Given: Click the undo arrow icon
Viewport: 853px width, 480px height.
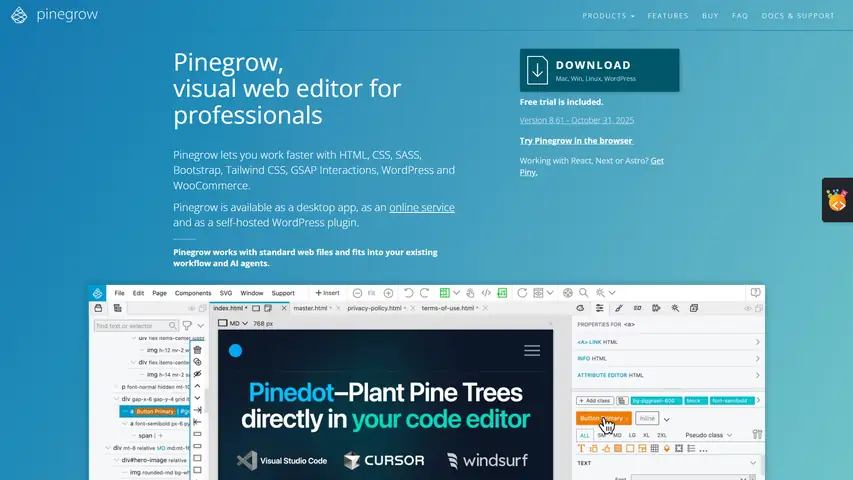Looking at the screenshot, I should [409, 293].
